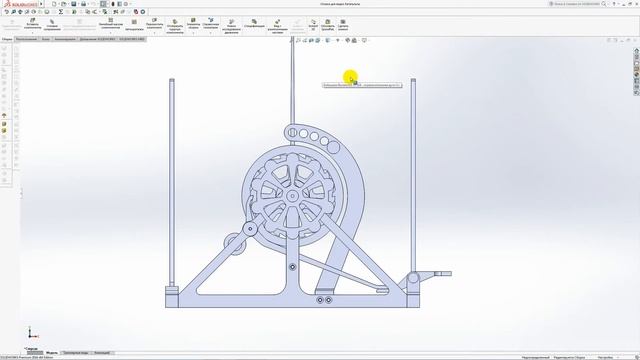640x360 pixels.
Task: Select Move Component (Переместить компонент) tool
Action: pyautogui.click(x=154, y=23)
